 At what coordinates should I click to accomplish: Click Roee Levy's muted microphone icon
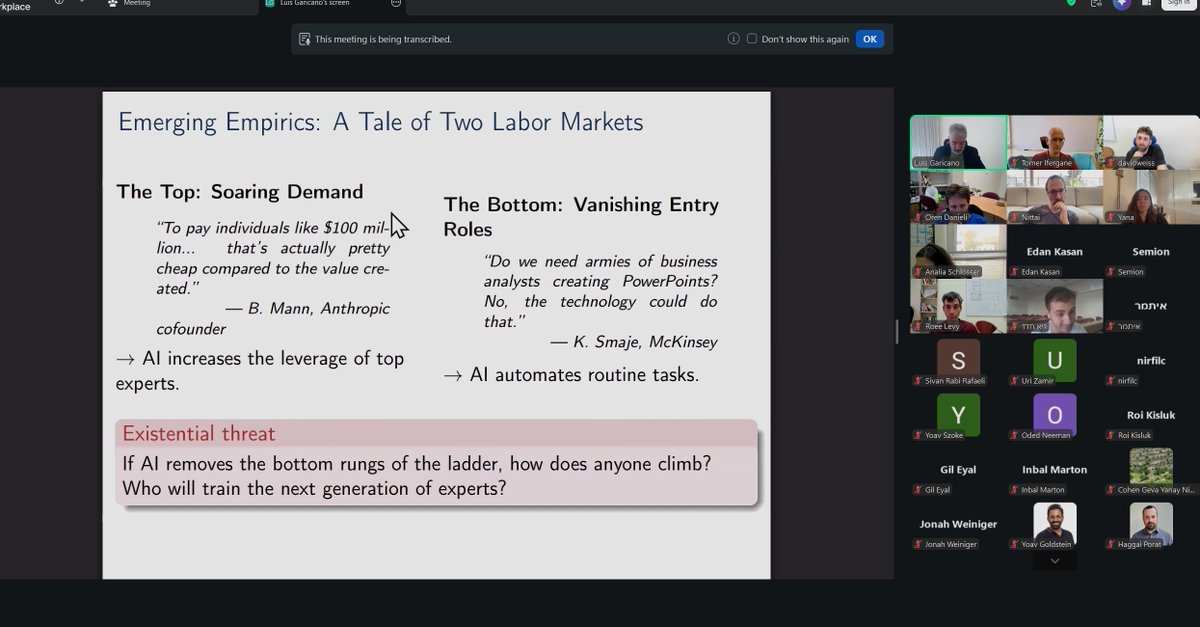coord(918,326)
